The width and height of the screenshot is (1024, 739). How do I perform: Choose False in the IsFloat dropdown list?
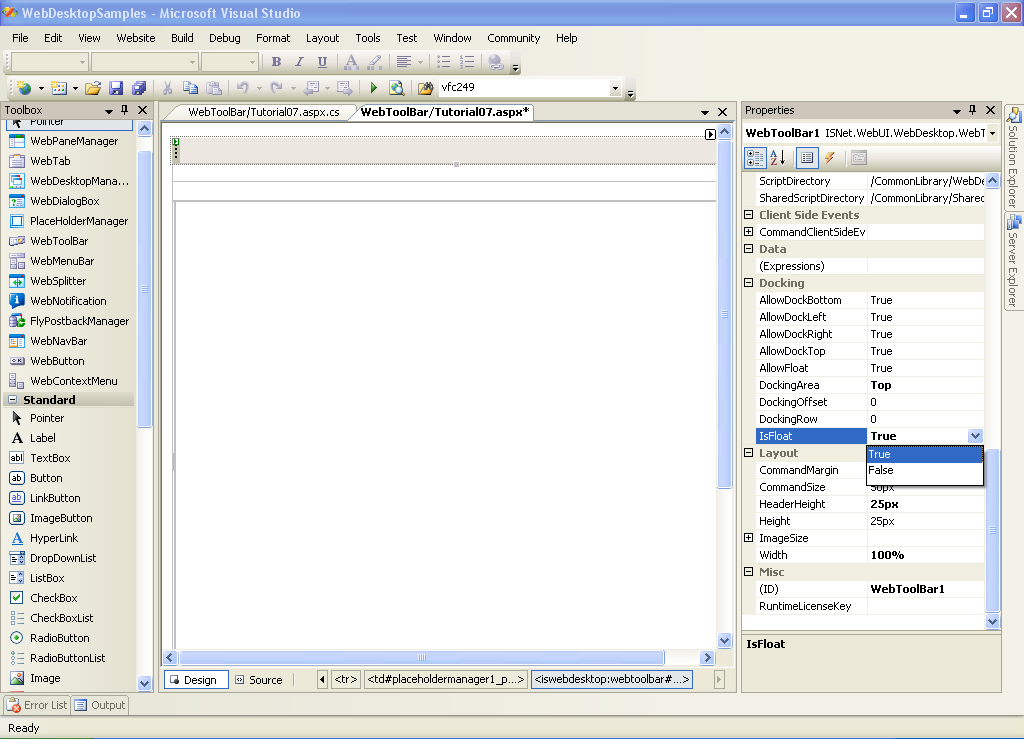tap(881, 470)
